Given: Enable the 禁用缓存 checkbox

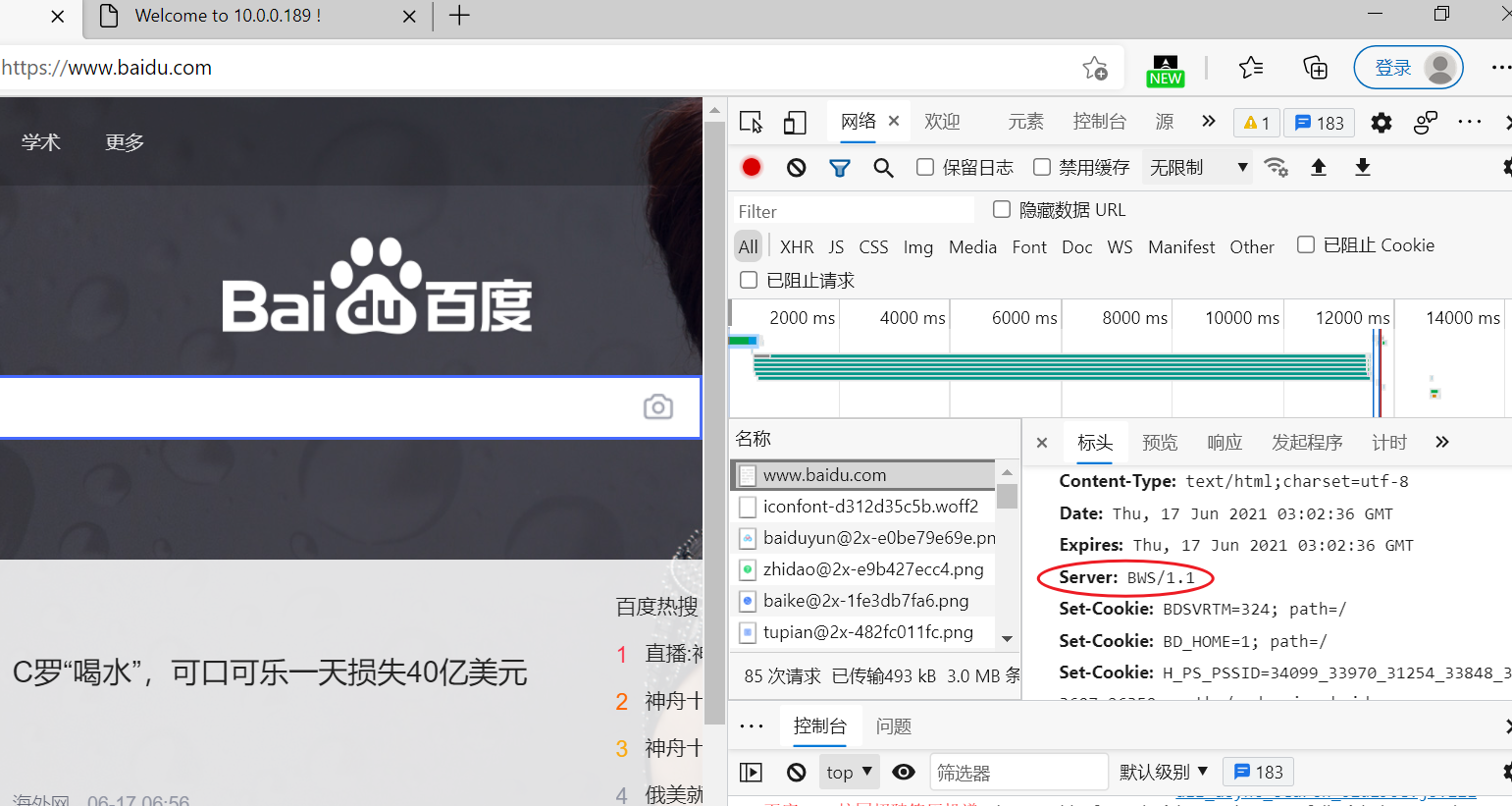Looking at the screenshot, I should (x=1042, y=167).
